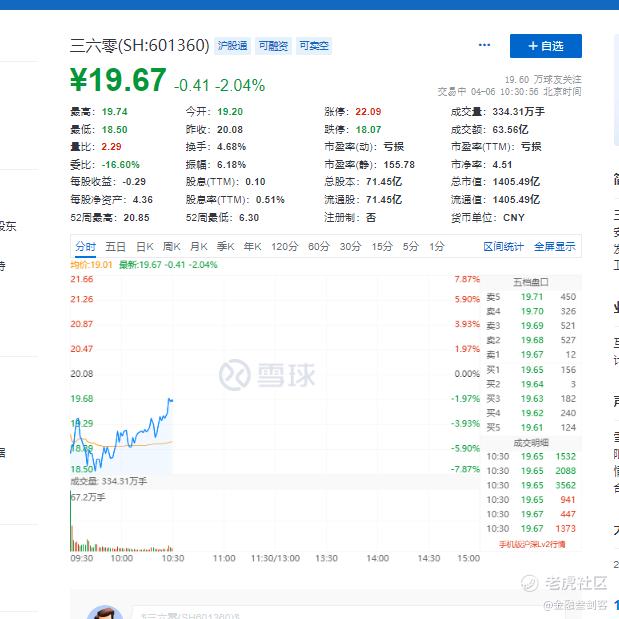This screenshot has height=619, width=619.
Task: Click the 买5 row at 19.61
Action: [531, 428]
